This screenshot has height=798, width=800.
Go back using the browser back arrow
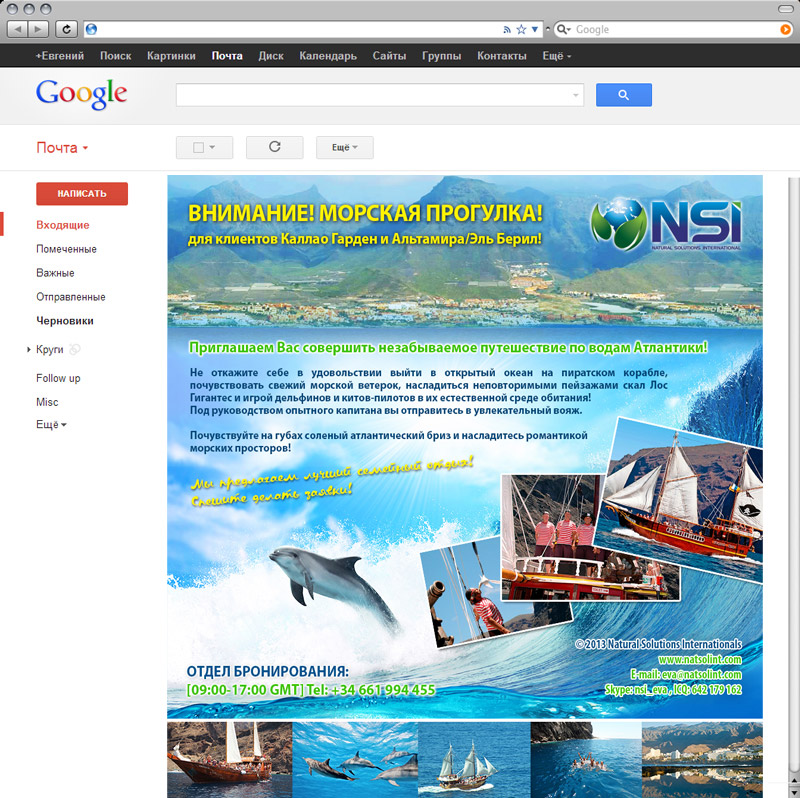pos(18,29)
